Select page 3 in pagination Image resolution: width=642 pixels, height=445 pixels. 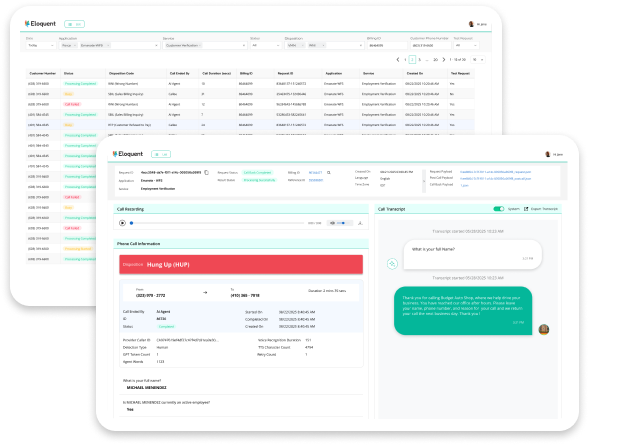point(420,60)
